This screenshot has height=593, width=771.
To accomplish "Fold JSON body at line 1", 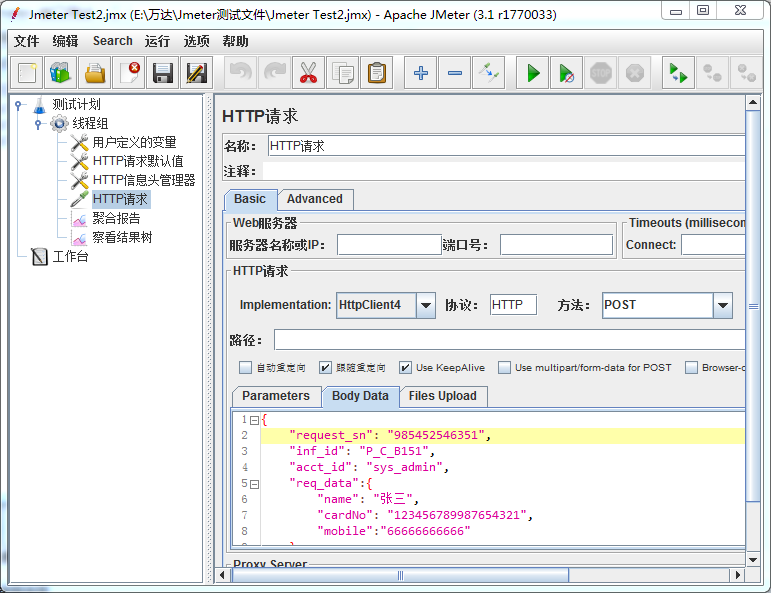I will 254,420.
